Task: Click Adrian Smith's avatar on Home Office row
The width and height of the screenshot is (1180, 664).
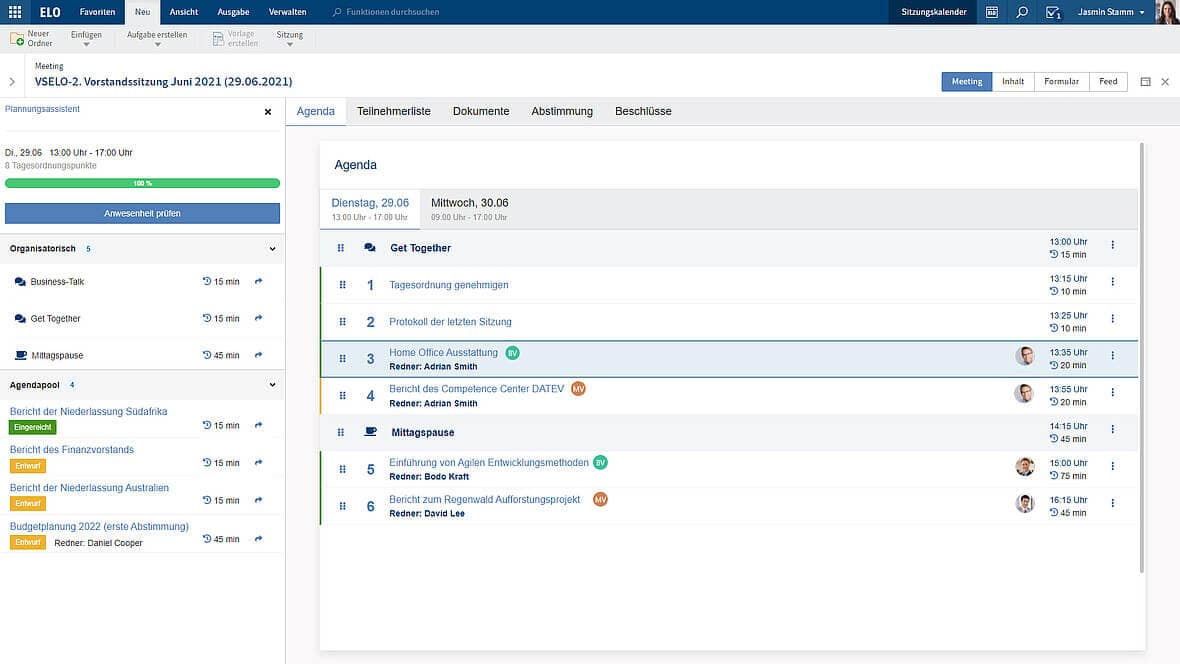Action: 1024,356
